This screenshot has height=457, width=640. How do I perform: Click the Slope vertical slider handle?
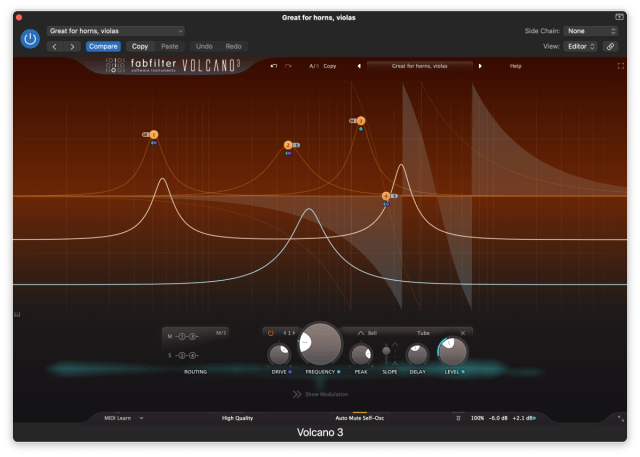386,351
